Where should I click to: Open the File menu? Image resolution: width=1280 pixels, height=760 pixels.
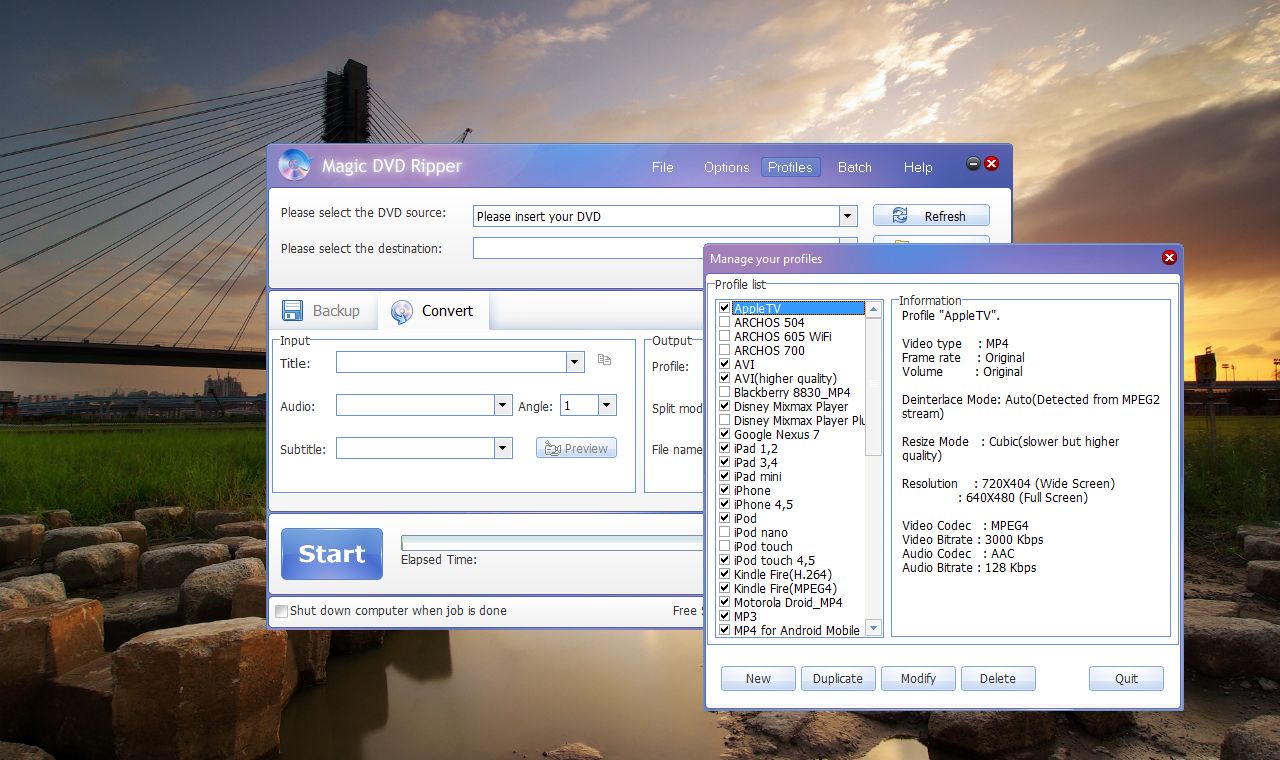[663, 167]
